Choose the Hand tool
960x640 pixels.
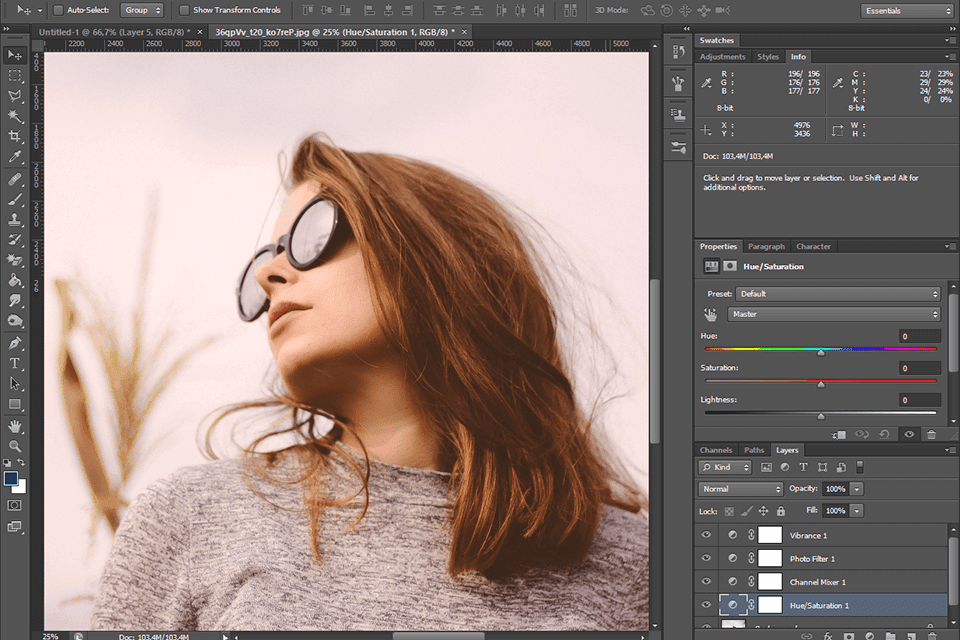point(15,426)
